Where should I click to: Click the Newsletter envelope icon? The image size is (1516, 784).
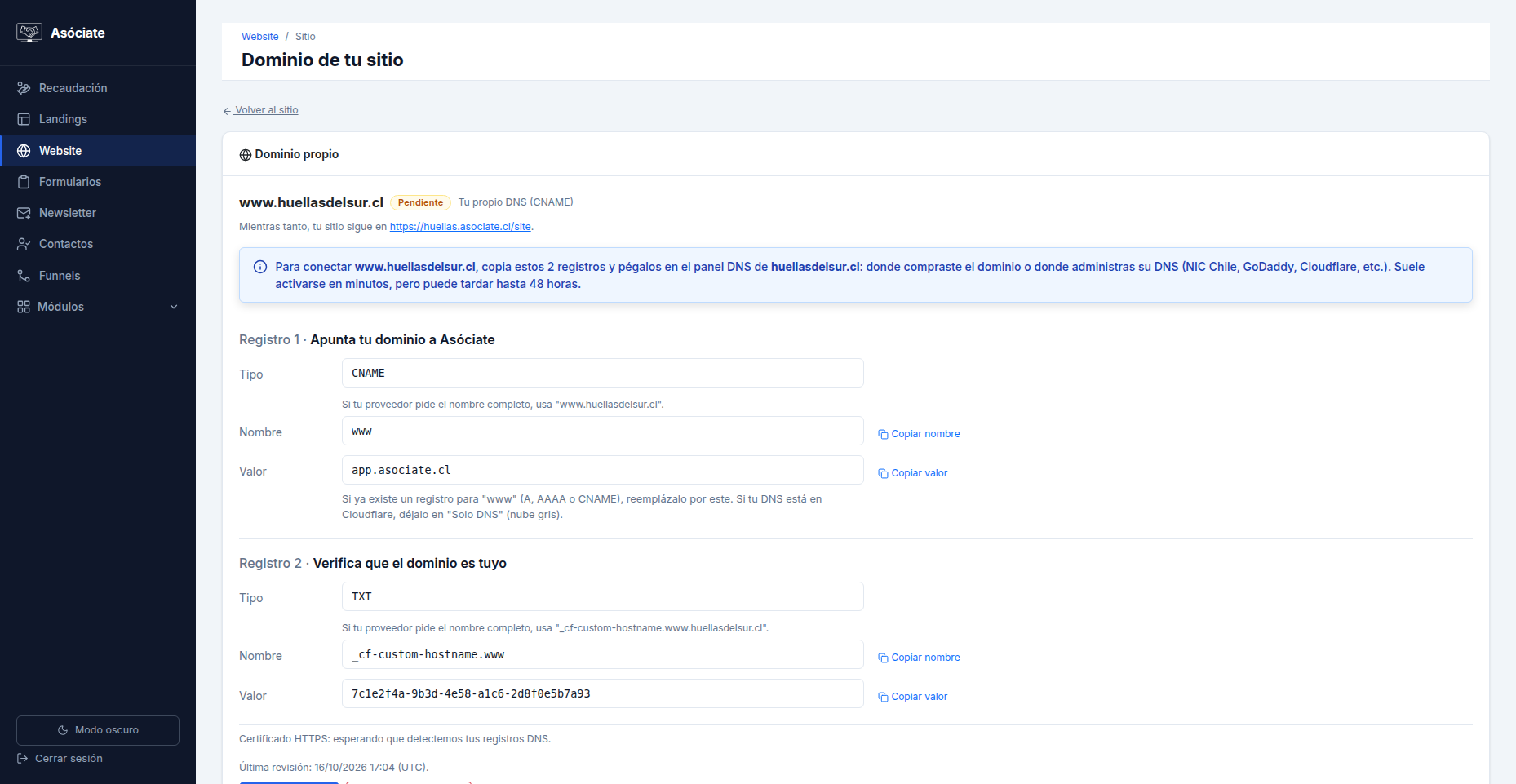[24, 213]
